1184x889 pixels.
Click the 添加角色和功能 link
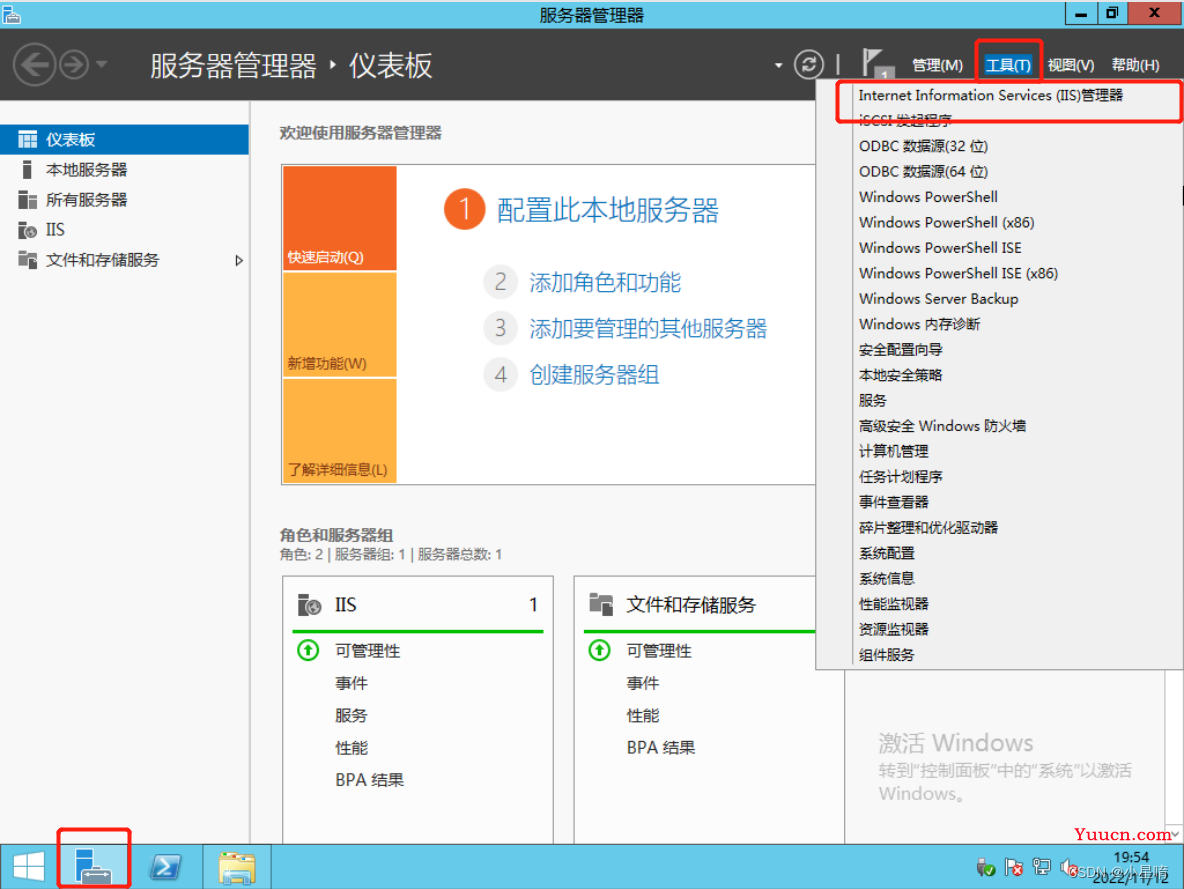coord(605,282)
